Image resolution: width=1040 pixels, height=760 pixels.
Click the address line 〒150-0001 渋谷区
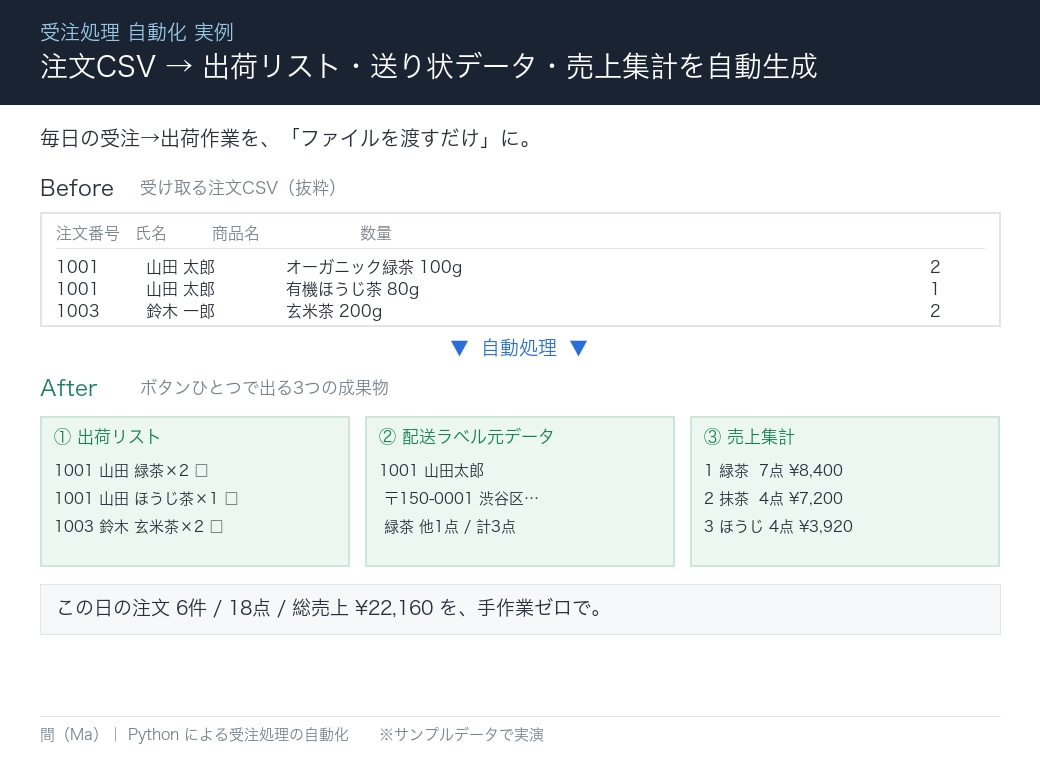(x=462, y=499)
